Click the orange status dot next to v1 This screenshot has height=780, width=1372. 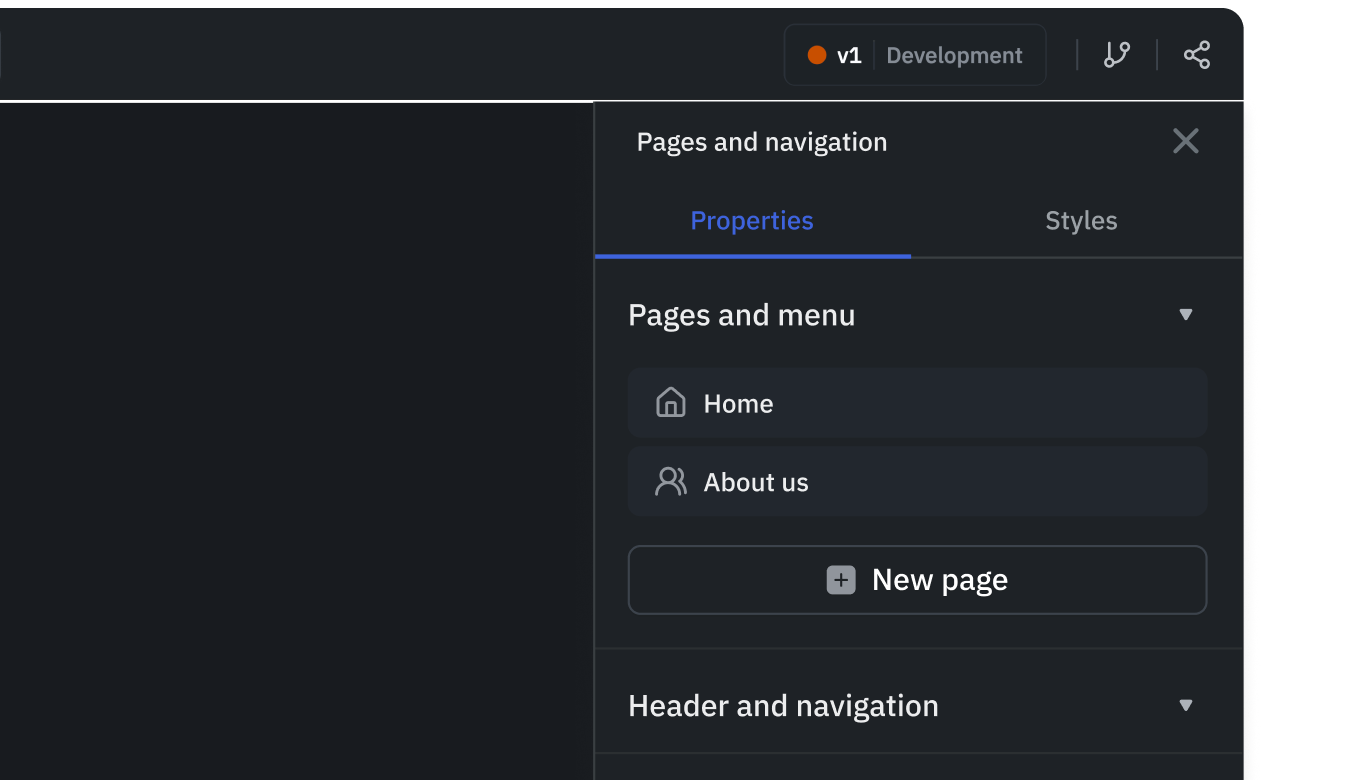tap(817, 55)
